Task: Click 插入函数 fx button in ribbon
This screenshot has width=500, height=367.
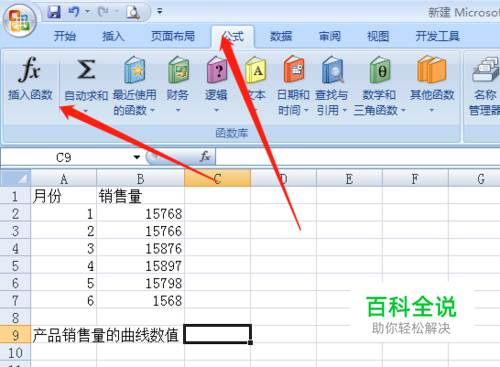Action: pos(30,79)
